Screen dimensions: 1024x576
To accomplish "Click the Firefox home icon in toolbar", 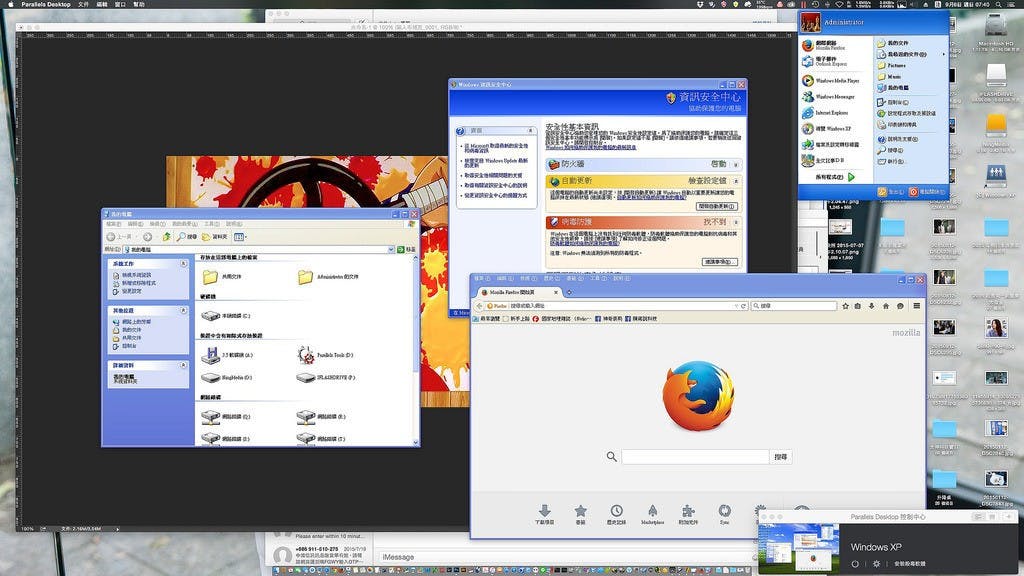I will [x=886, y=306].
